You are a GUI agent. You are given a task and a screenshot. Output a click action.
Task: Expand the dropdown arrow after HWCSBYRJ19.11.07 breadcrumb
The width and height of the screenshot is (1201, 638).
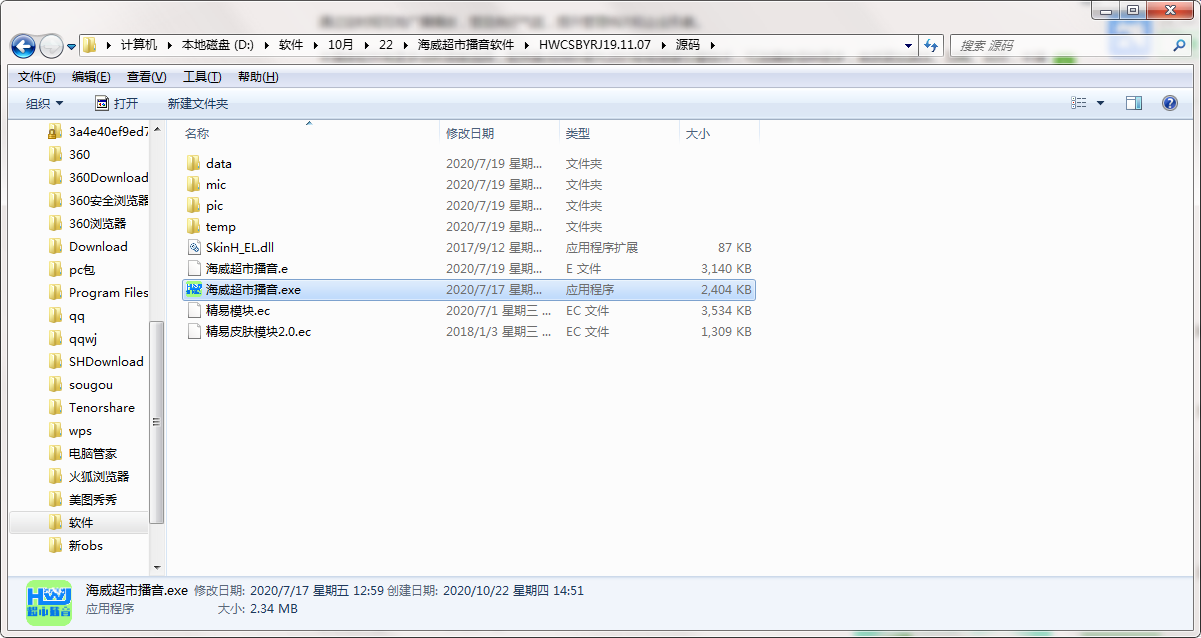click(x=663, y=45)
